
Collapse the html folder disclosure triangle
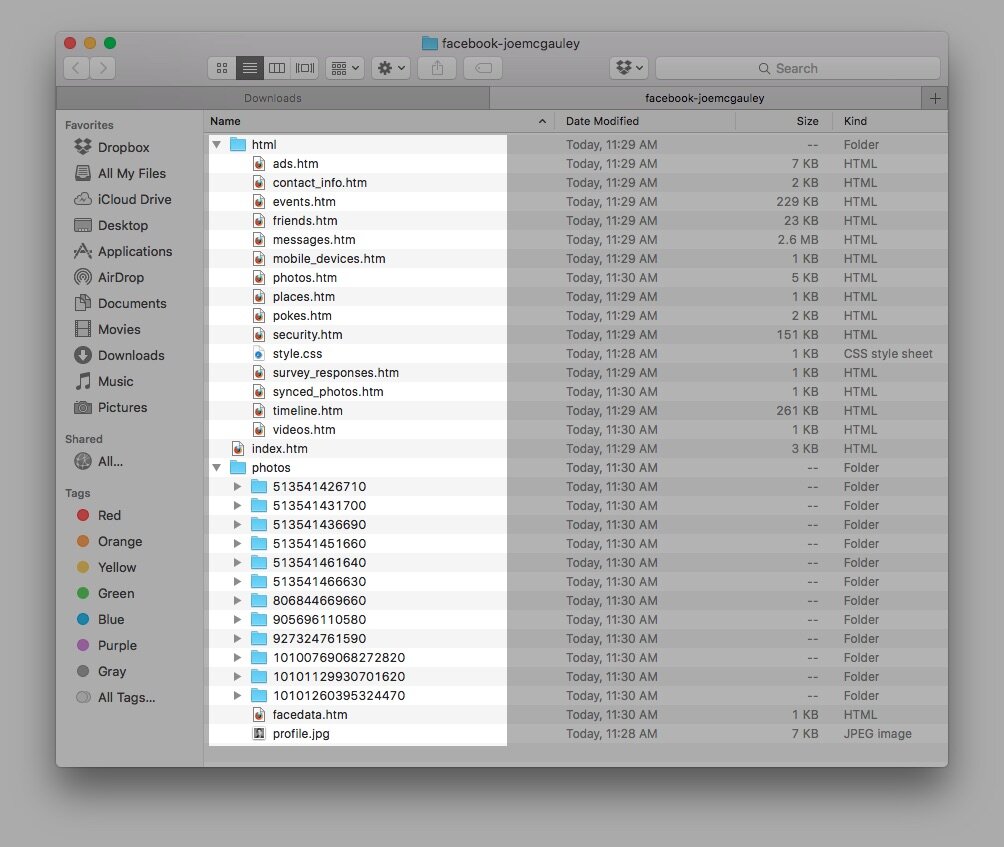pyautogui.click(x=216, y=144)
